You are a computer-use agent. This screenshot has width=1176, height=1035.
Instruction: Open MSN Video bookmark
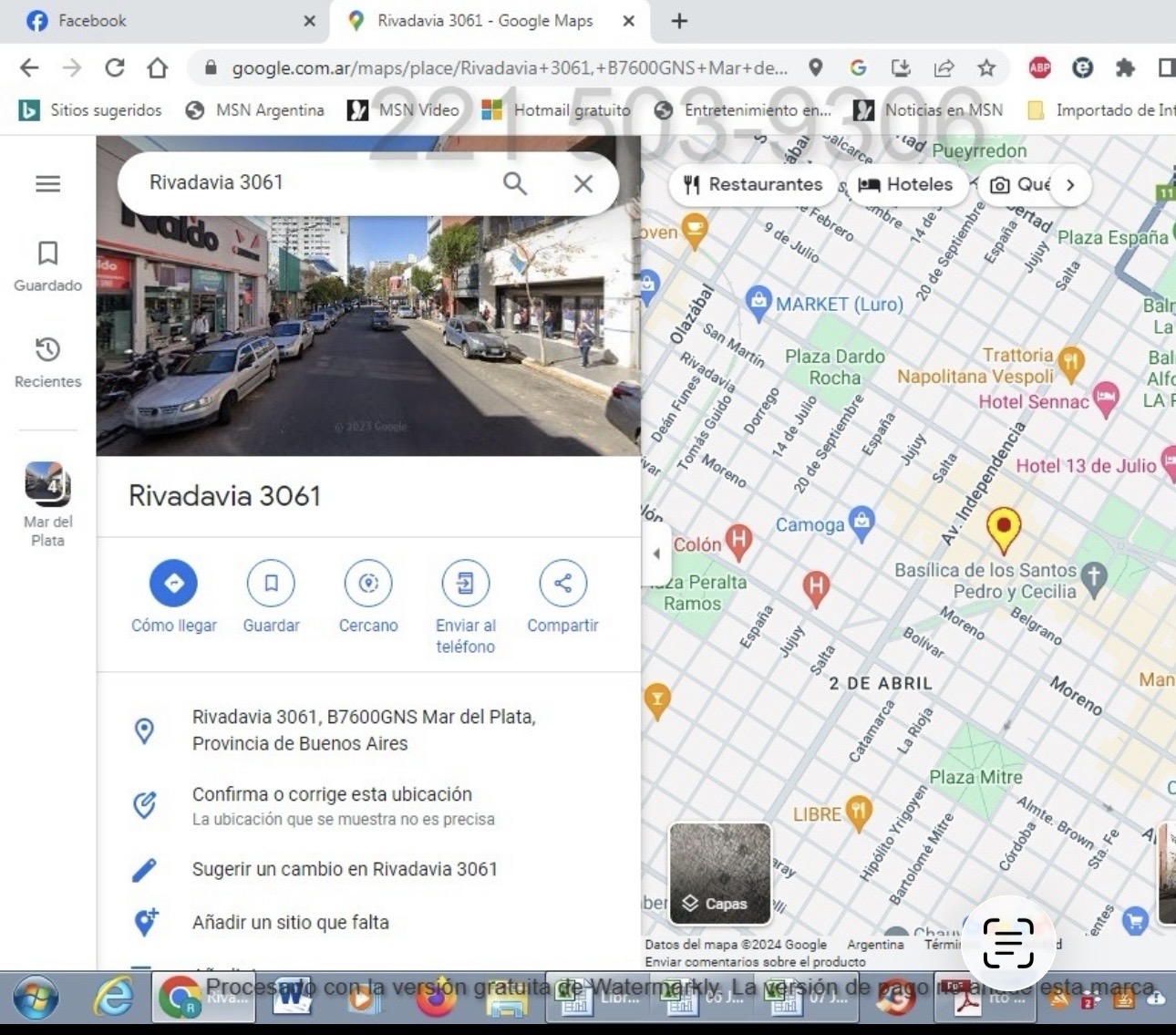403,110
